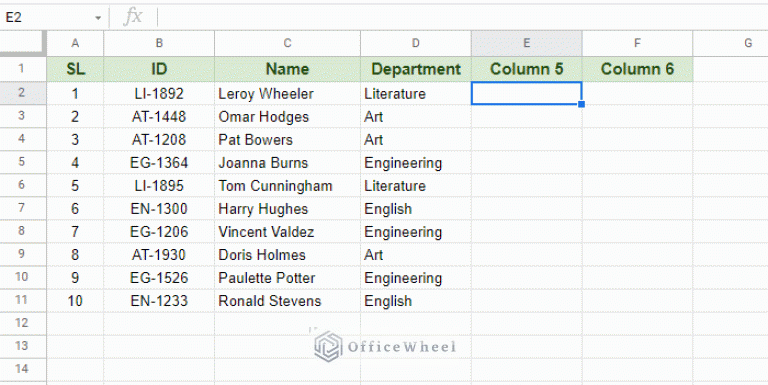Click the fill handle on cell E2
This screenshot has width=768, height=385.
(x=581, y=104)
